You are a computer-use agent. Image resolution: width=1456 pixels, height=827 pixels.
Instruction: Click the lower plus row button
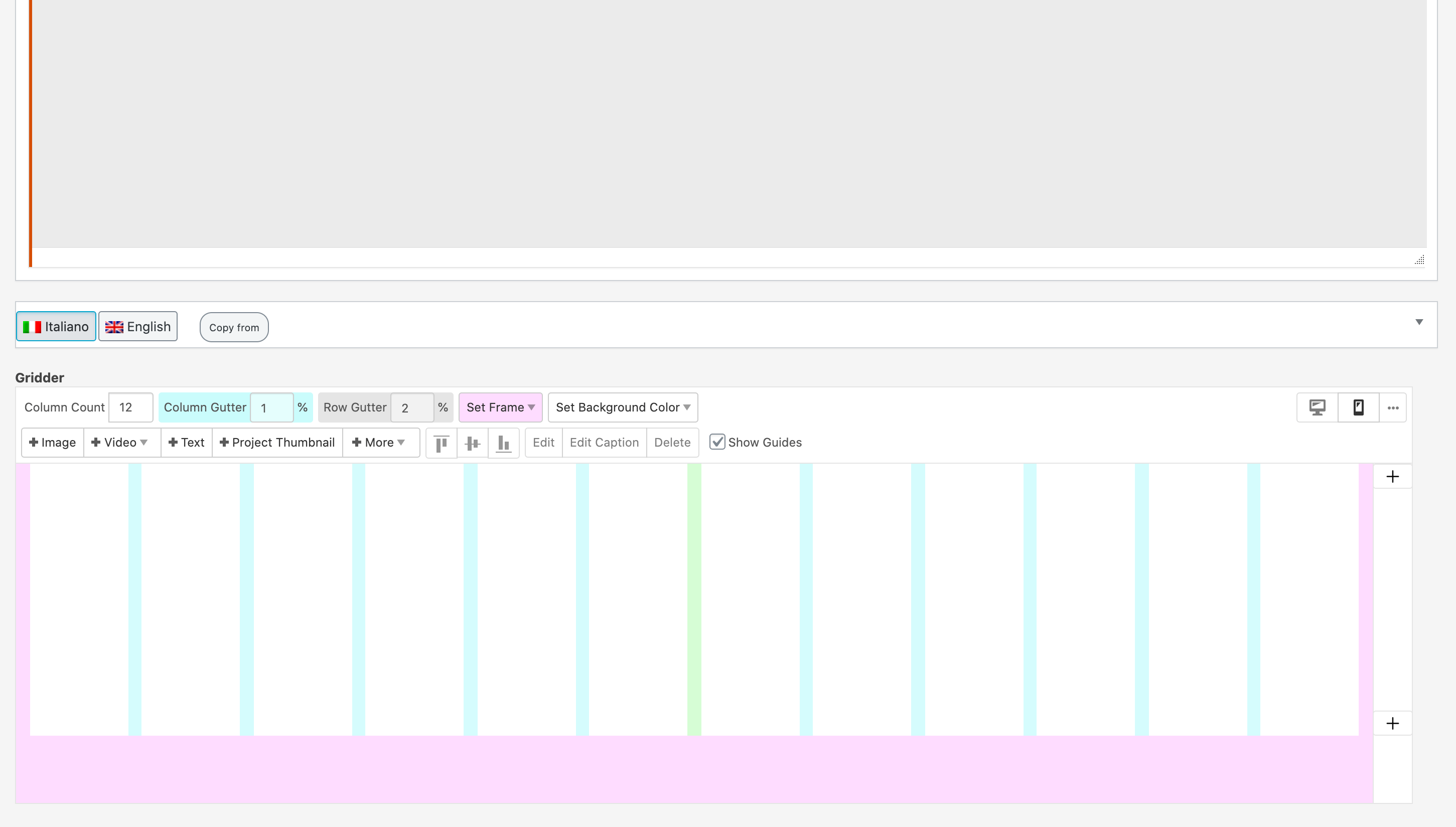pos(1392,723)
